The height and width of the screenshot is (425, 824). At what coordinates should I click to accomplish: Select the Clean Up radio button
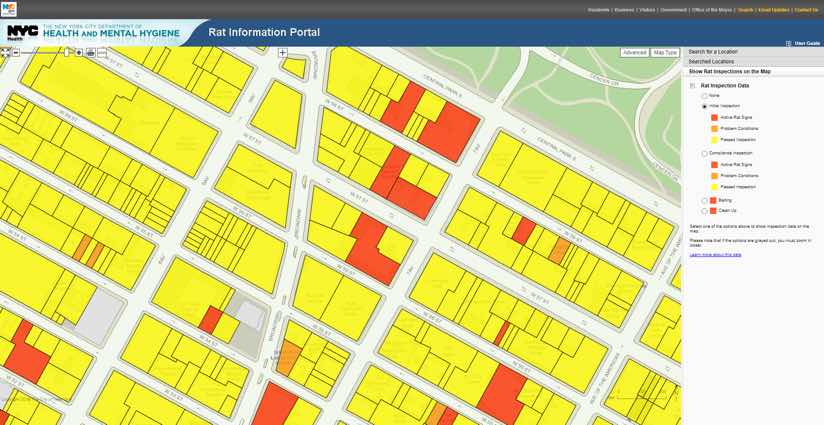point(705,211)
